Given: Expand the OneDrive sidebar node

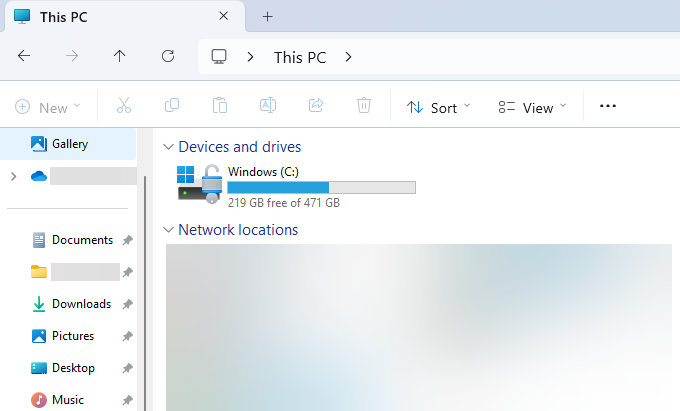Looking at the screenshot, I should (13, 176).
